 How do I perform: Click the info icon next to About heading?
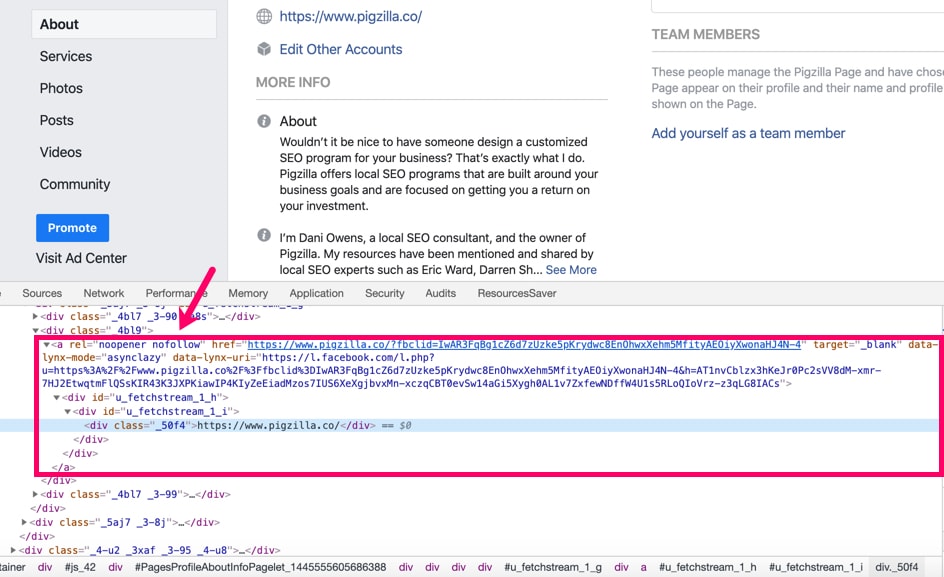pos(264,121)
